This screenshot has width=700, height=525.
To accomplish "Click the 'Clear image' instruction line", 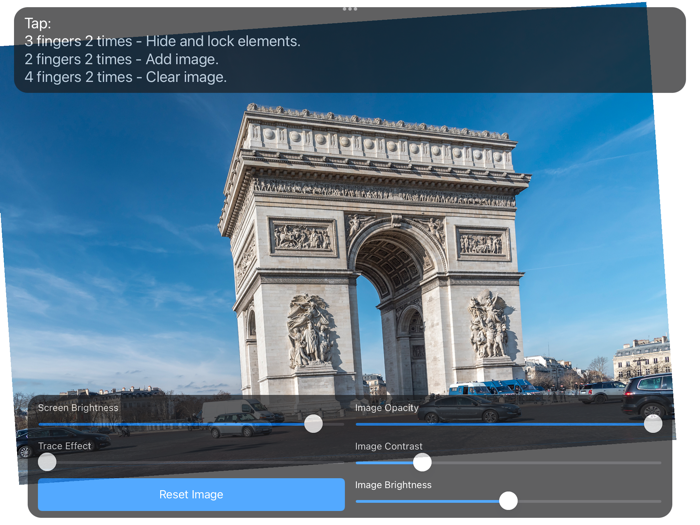I will (125, 77).
